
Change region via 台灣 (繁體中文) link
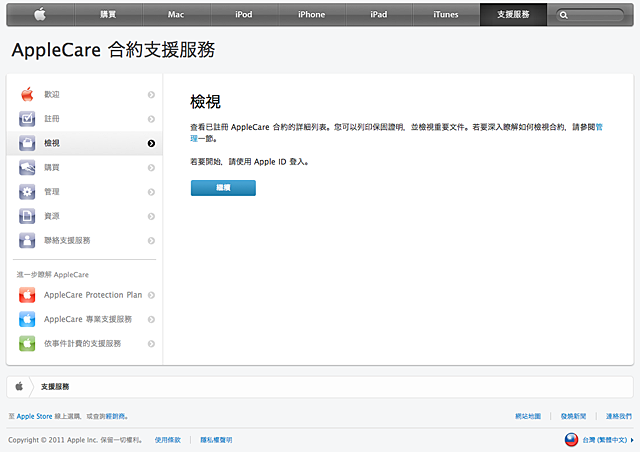click(x=607, y=440)
